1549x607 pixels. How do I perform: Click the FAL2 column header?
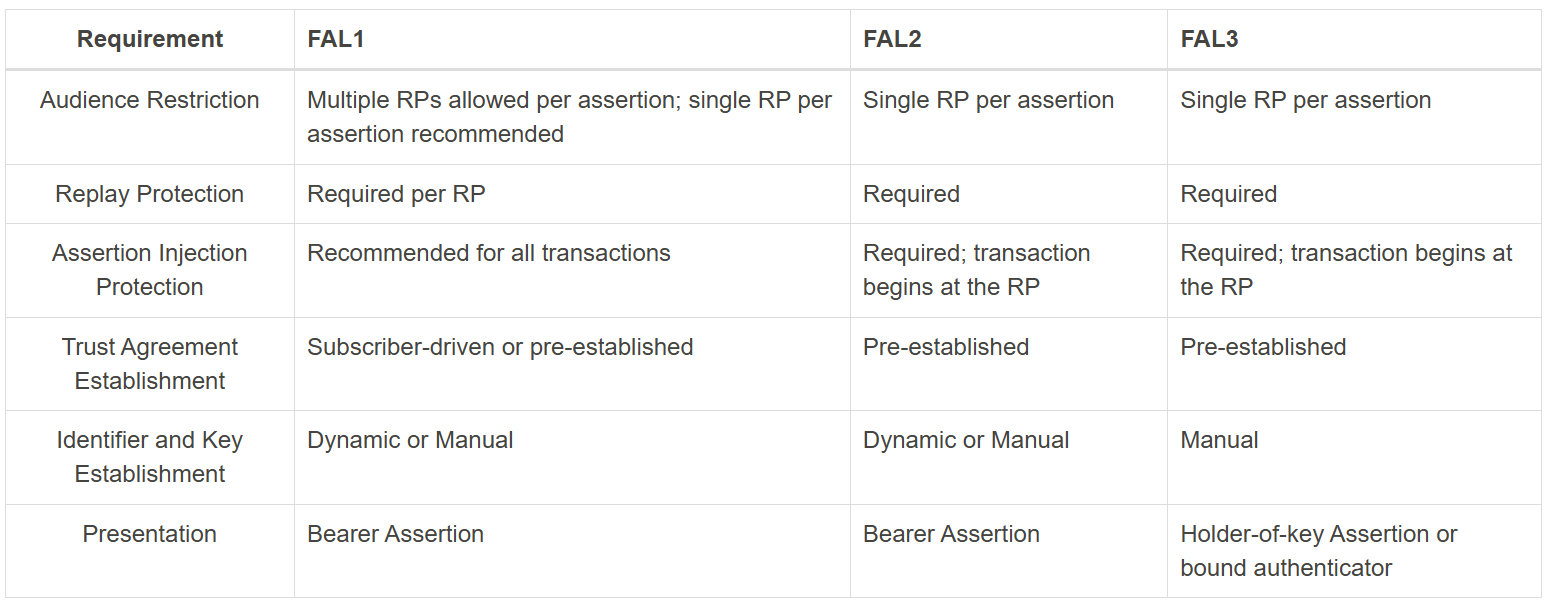892,39
